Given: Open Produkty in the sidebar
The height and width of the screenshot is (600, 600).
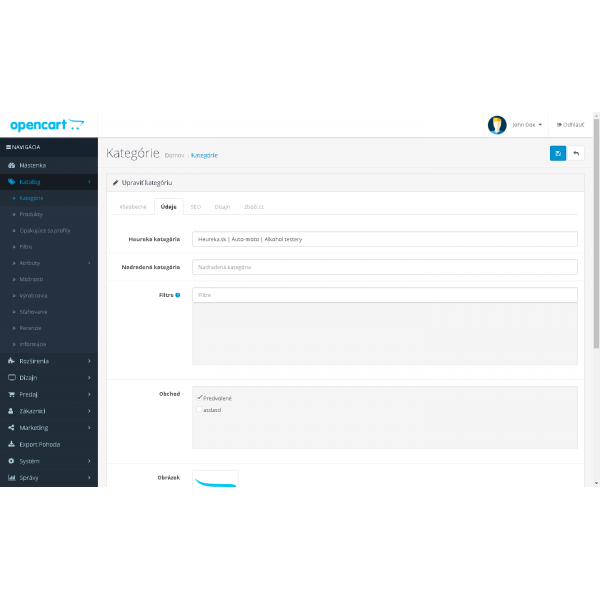Looking at the screenshot, I should click(x=31, y=214).
